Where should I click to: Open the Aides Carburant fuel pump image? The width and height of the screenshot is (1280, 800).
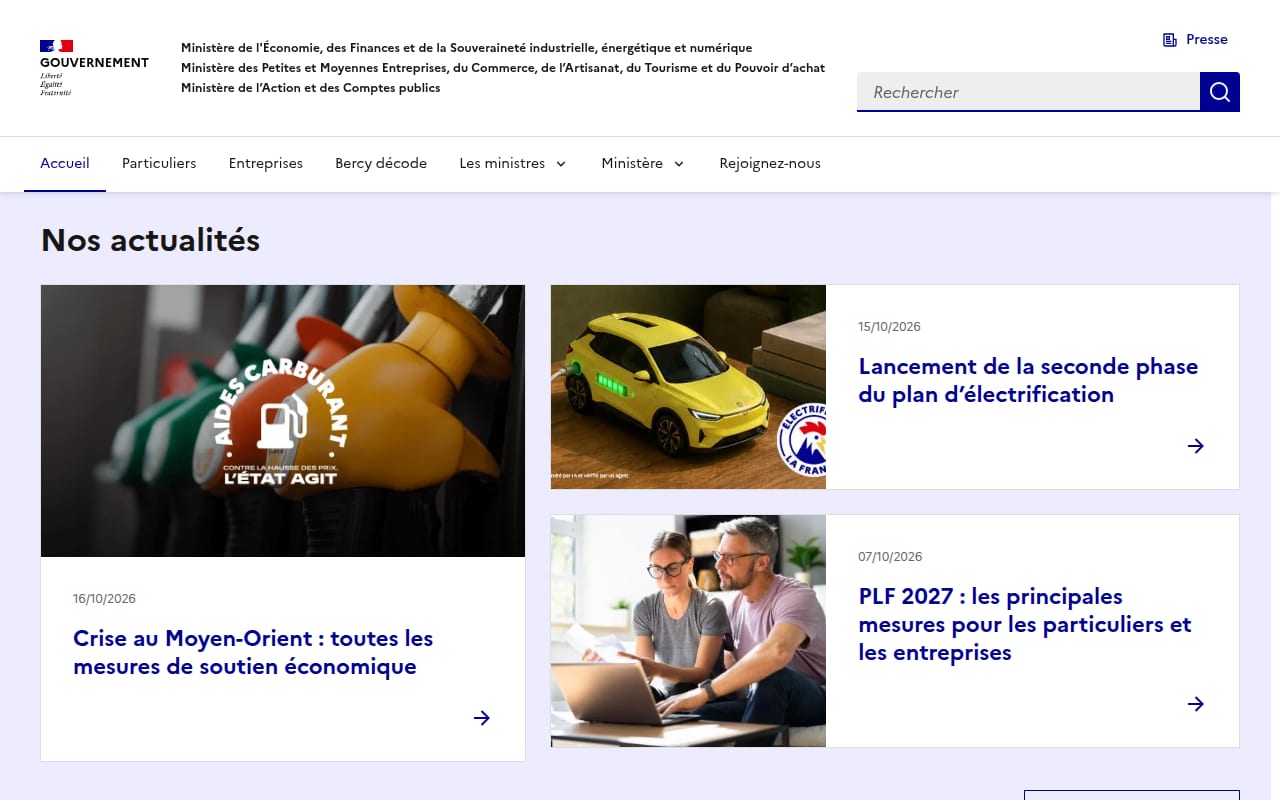(283, 421)
